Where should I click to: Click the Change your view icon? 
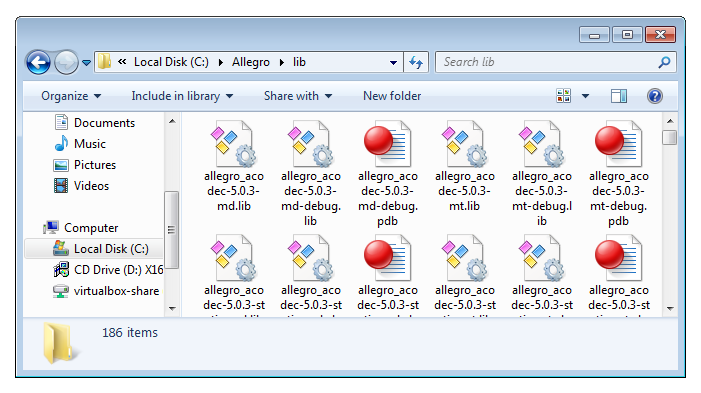pyautogui.click(x=563, y=96)
